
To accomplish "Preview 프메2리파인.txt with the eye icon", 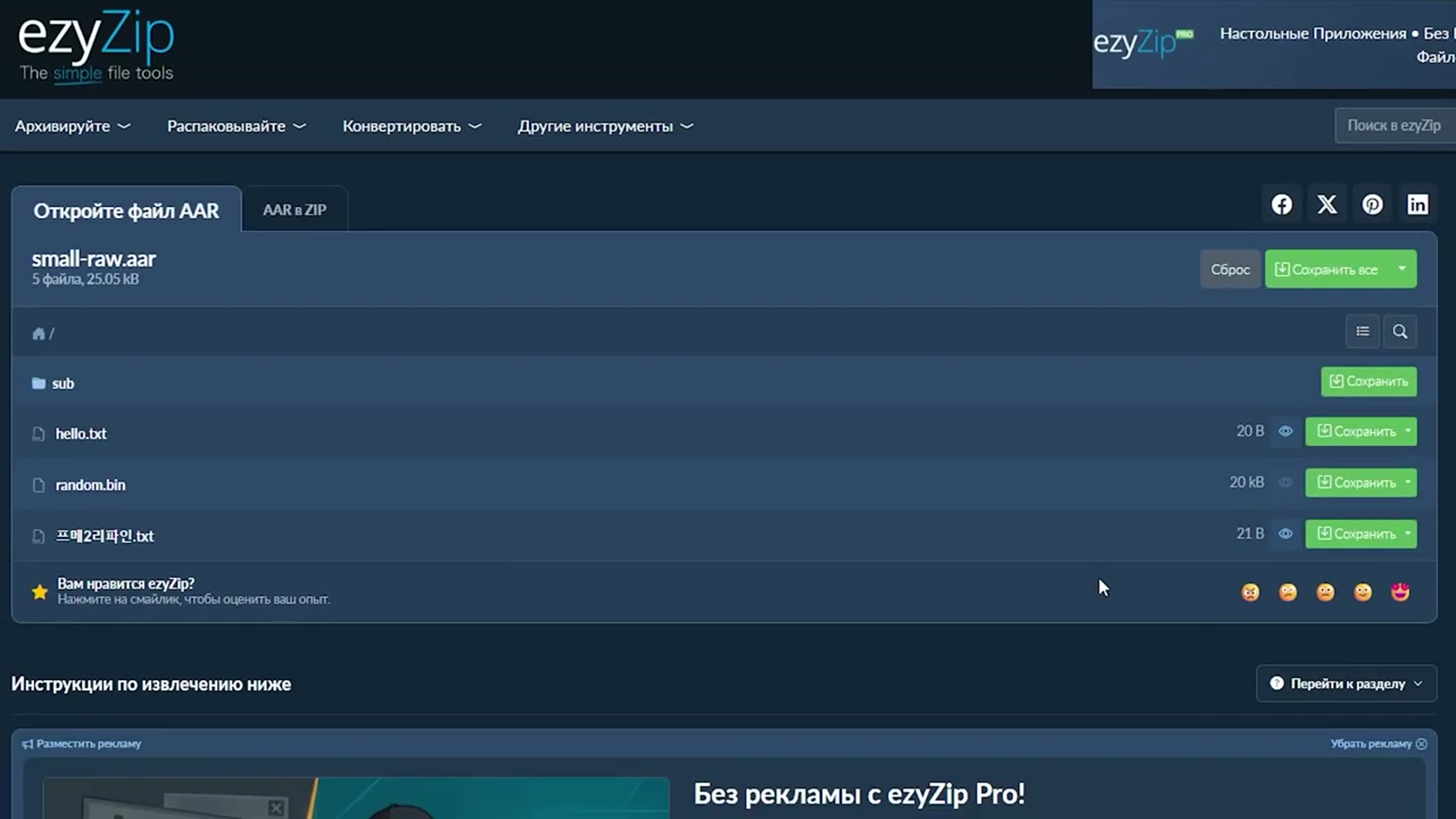I will tap(1285, 534).
